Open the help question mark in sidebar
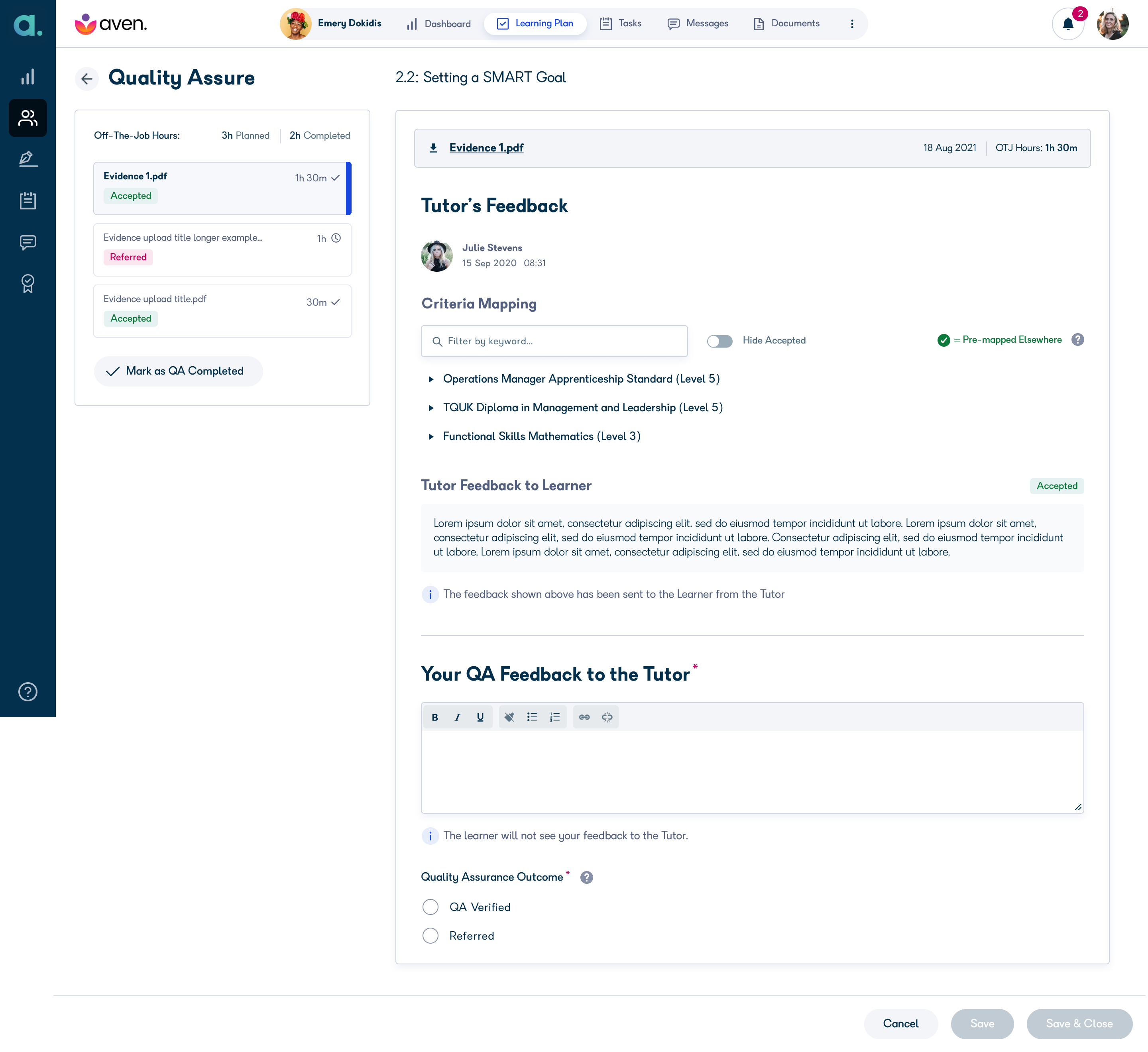Viewport: 1148px width, 1052px height. click(28, 692)
